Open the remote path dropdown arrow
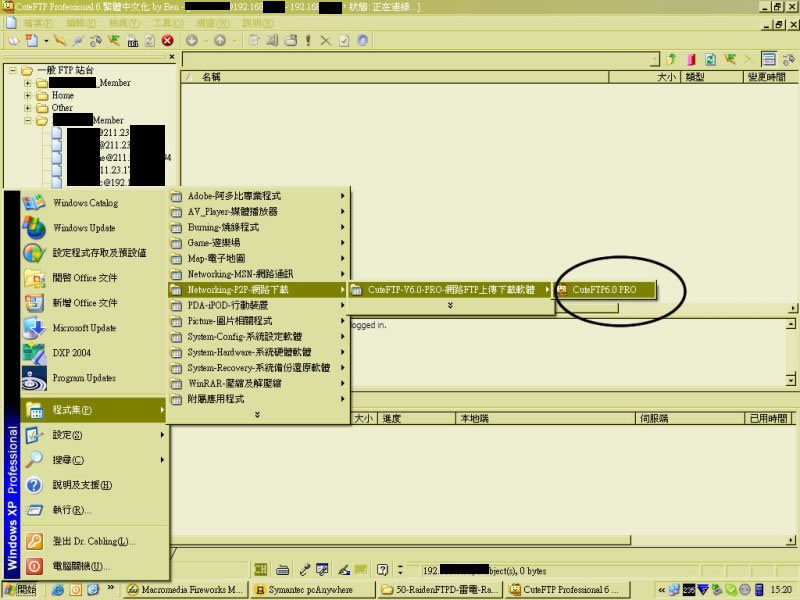The height and width of the screenshot is (600, 800). pyautogui.click(x=655, y=60)
